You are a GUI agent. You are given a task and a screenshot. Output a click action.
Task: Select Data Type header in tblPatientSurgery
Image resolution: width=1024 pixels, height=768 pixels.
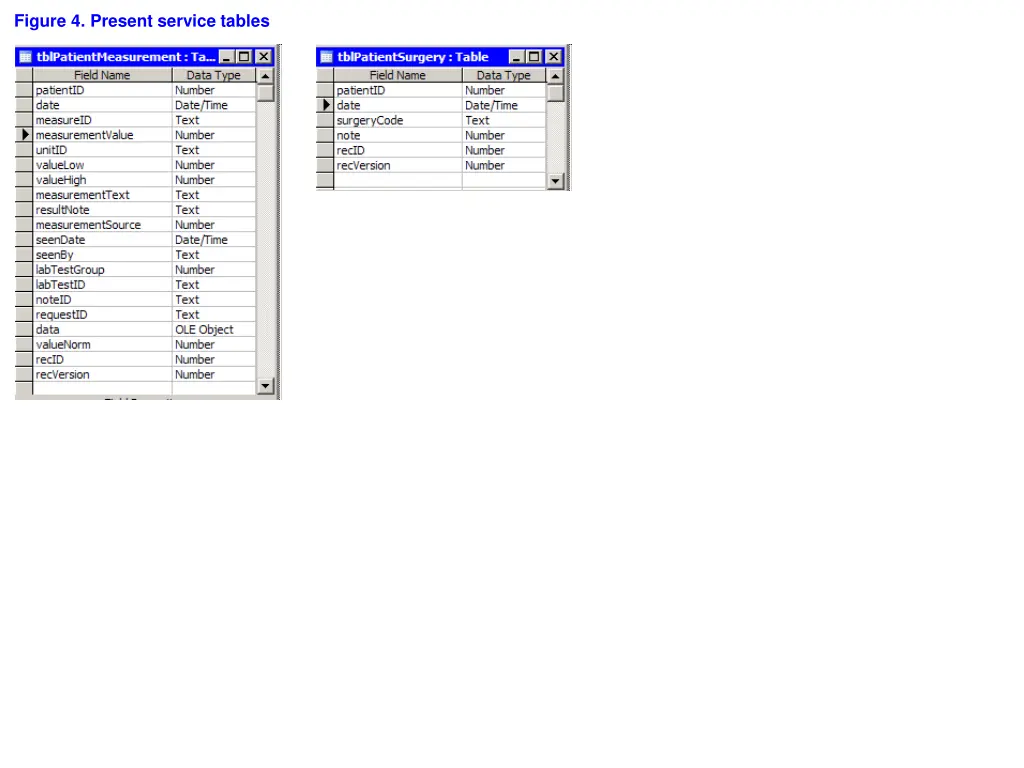tap(503, 75)
